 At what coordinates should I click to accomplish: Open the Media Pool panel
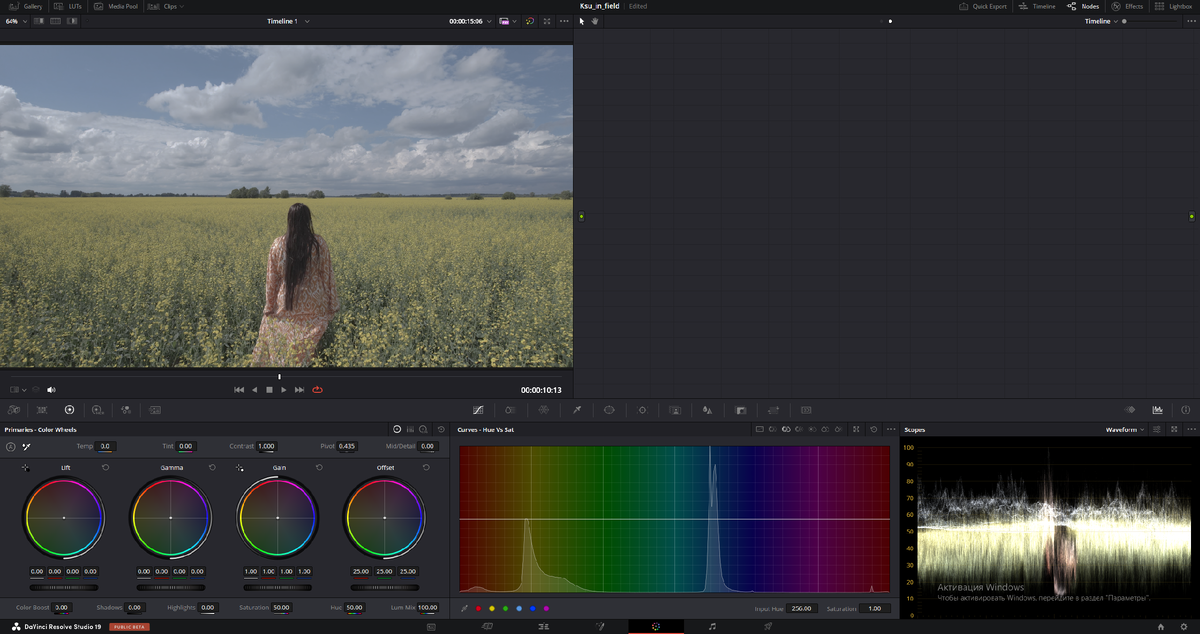(118, 6)
